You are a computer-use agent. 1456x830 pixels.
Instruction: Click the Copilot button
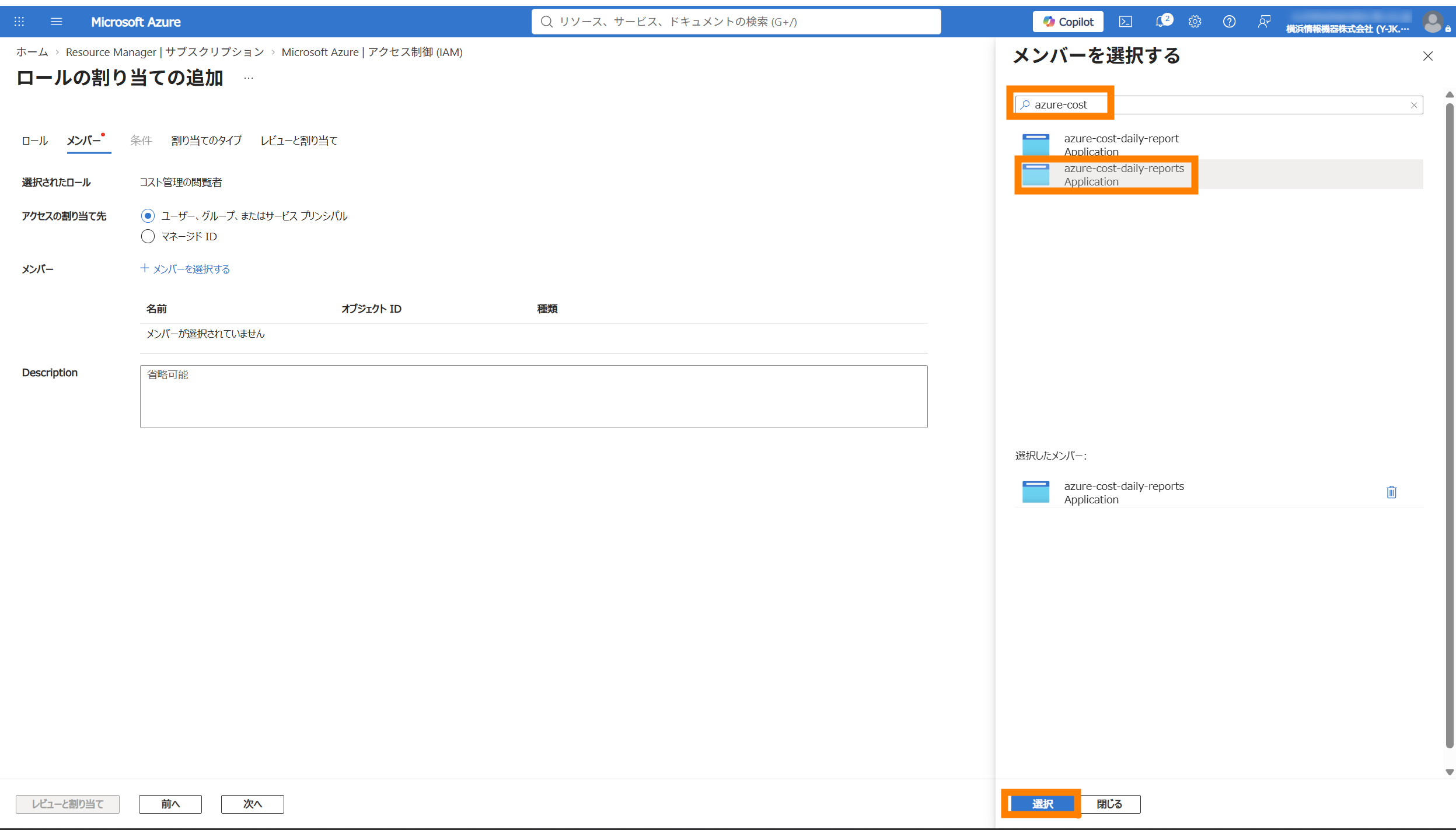pos(1068,22)
